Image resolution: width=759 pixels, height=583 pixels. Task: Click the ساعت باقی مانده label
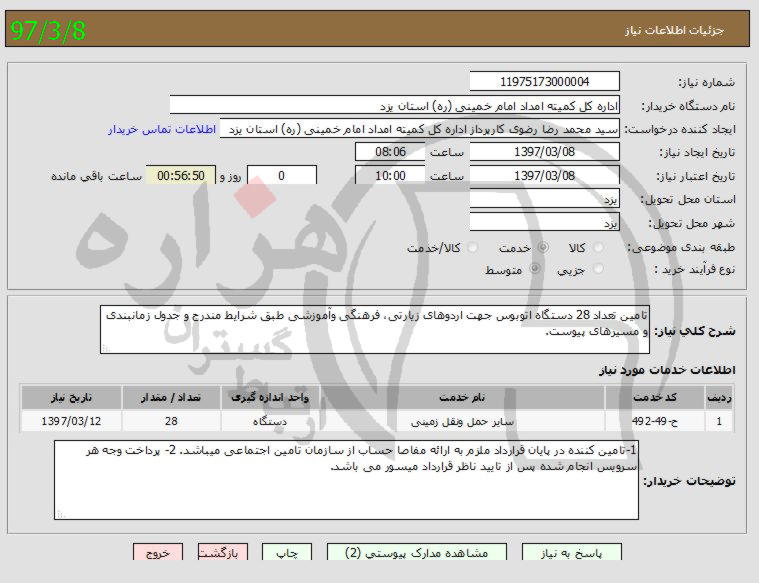coord(96,176)
